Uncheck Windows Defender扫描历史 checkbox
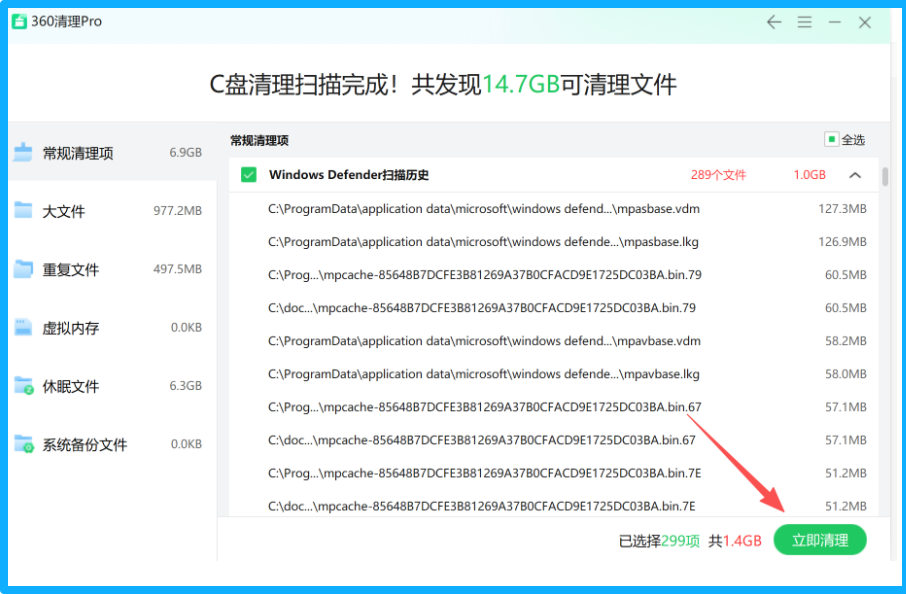The image size is (906, 594). [249, 175]
